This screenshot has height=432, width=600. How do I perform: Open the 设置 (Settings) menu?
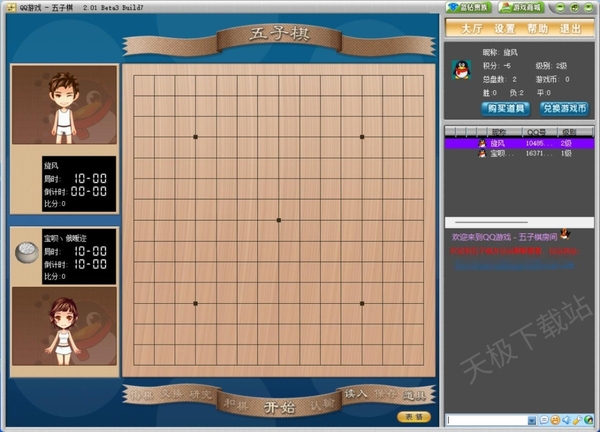[x=505, y=29]
